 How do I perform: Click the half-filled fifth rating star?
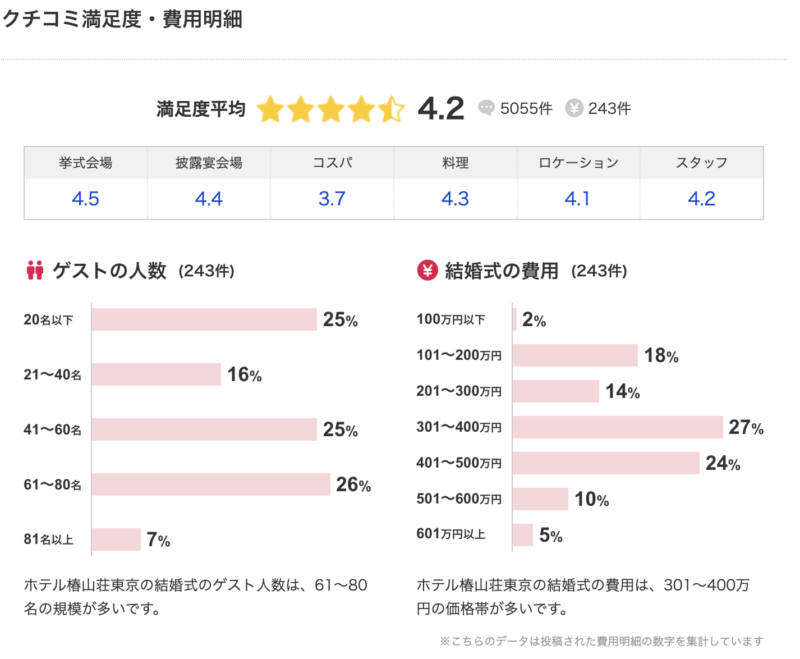tap(391, 109)
